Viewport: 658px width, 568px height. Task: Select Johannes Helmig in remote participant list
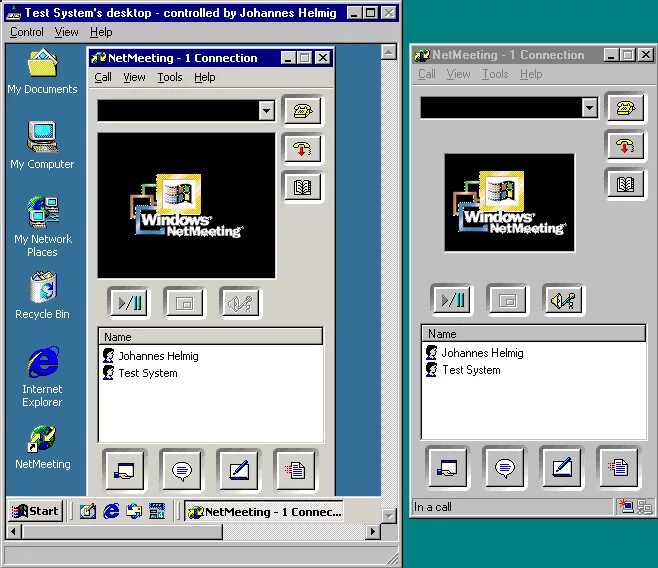coord(151,356)
